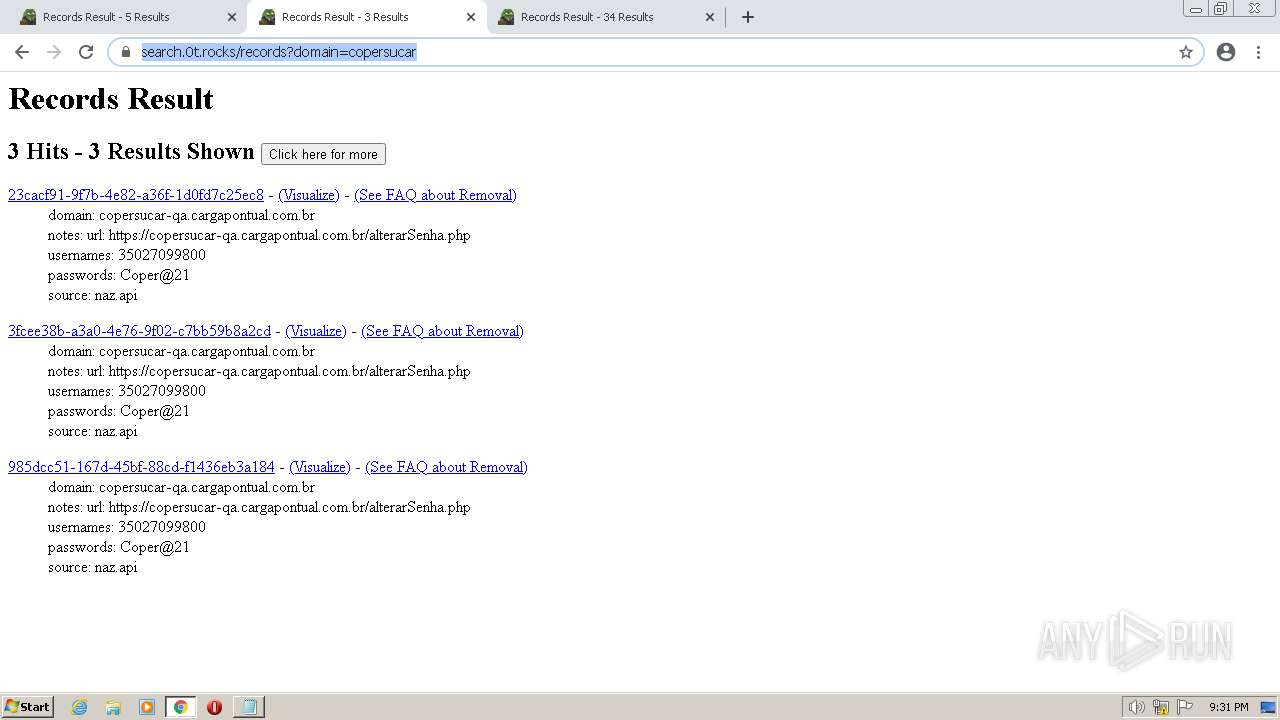This screenshot has height=720, width=1280.
Task: Switch to the 'Records Result - 5 Results' tab
Action: [125, 17]
